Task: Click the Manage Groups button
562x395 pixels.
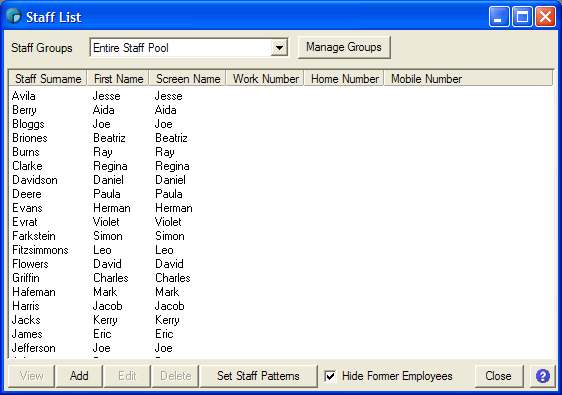Action: (344, 47)
